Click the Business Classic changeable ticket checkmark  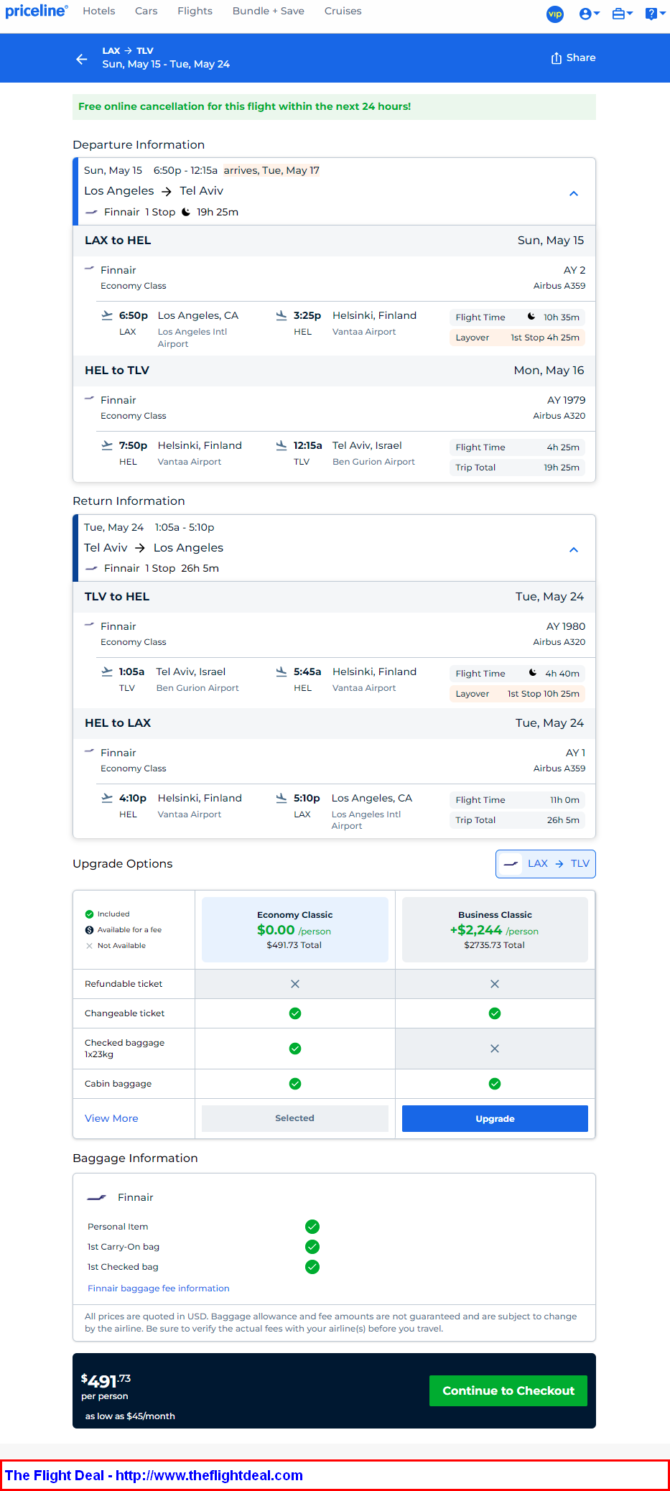tap(495, 1013)
